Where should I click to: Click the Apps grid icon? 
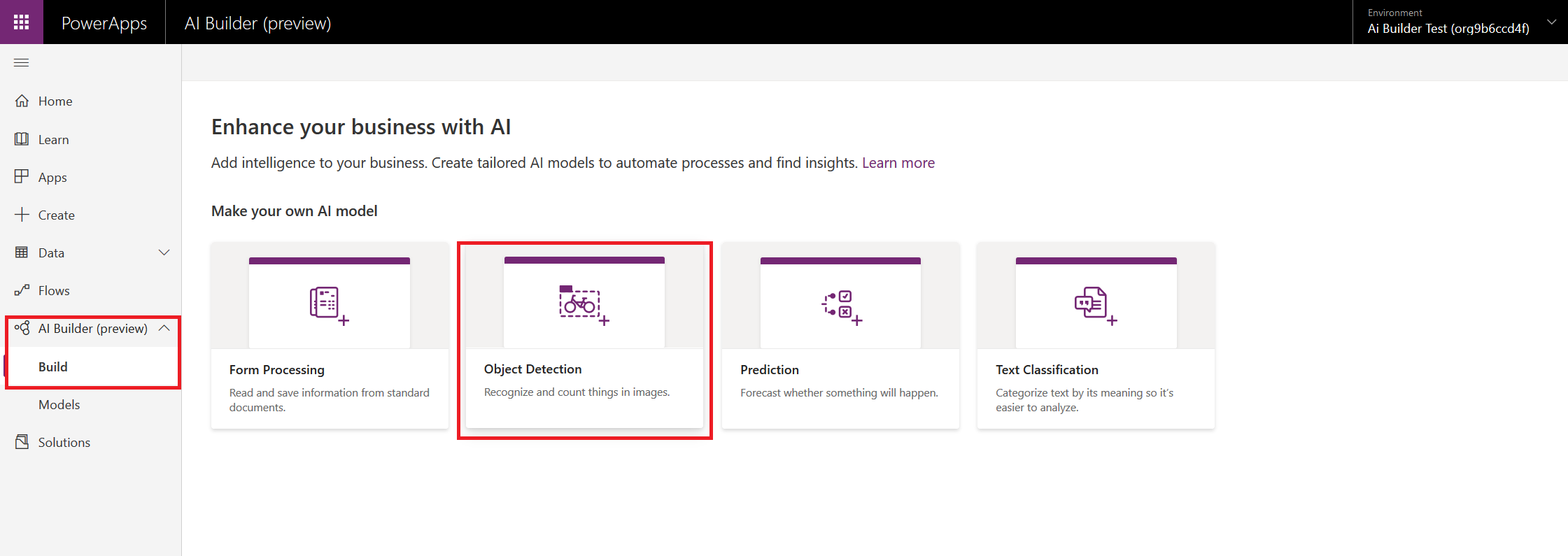pyautogui.click(x=22, y=176)
